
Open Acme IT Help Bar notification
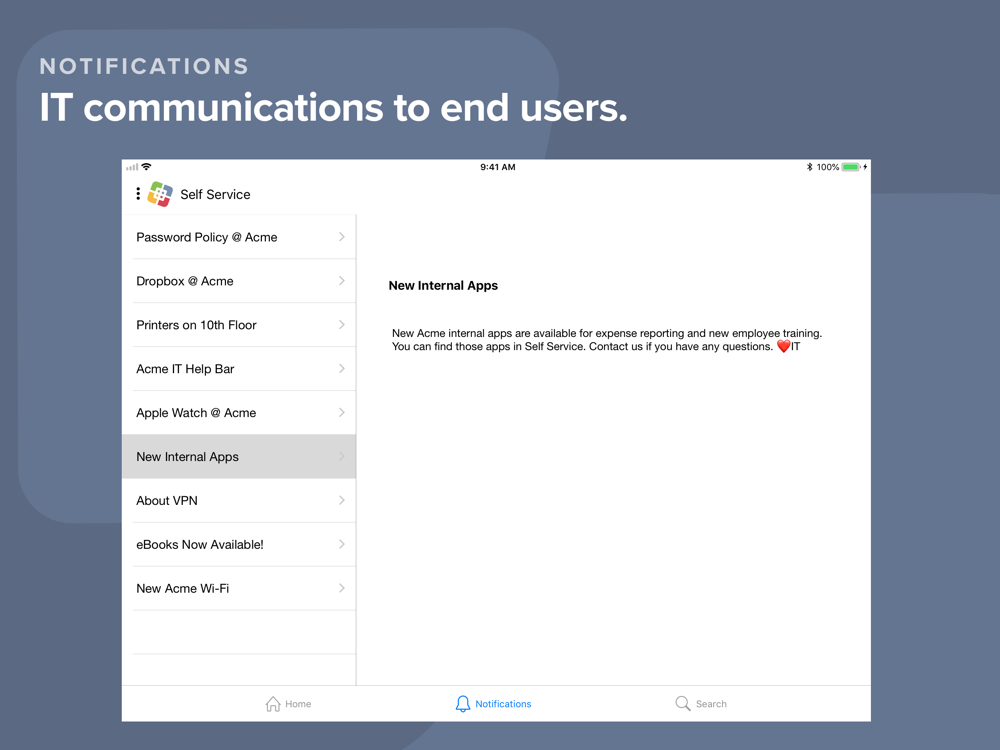click(x=239, y=369)
